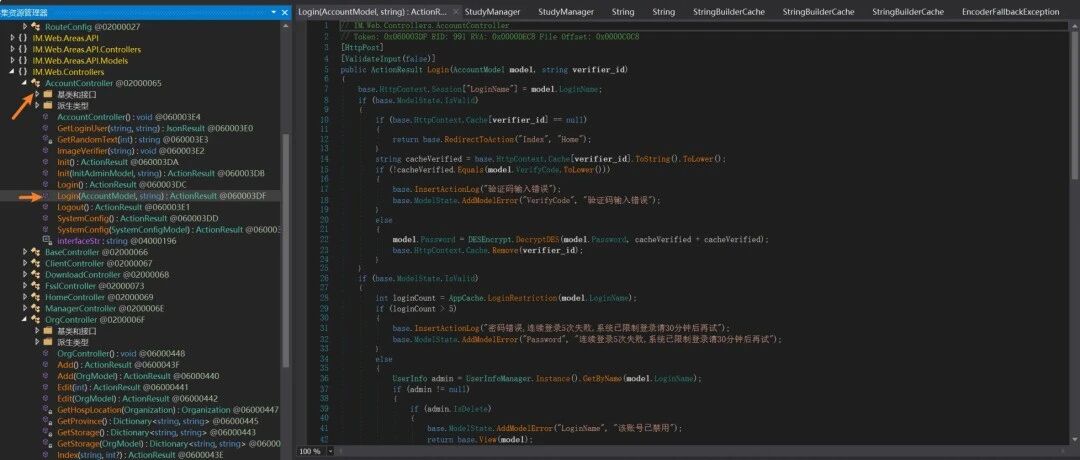Click the 基类和接口 folder icon under AccountController
The height and width of the screenshot is (460, 1080).
tap(48, 94)
